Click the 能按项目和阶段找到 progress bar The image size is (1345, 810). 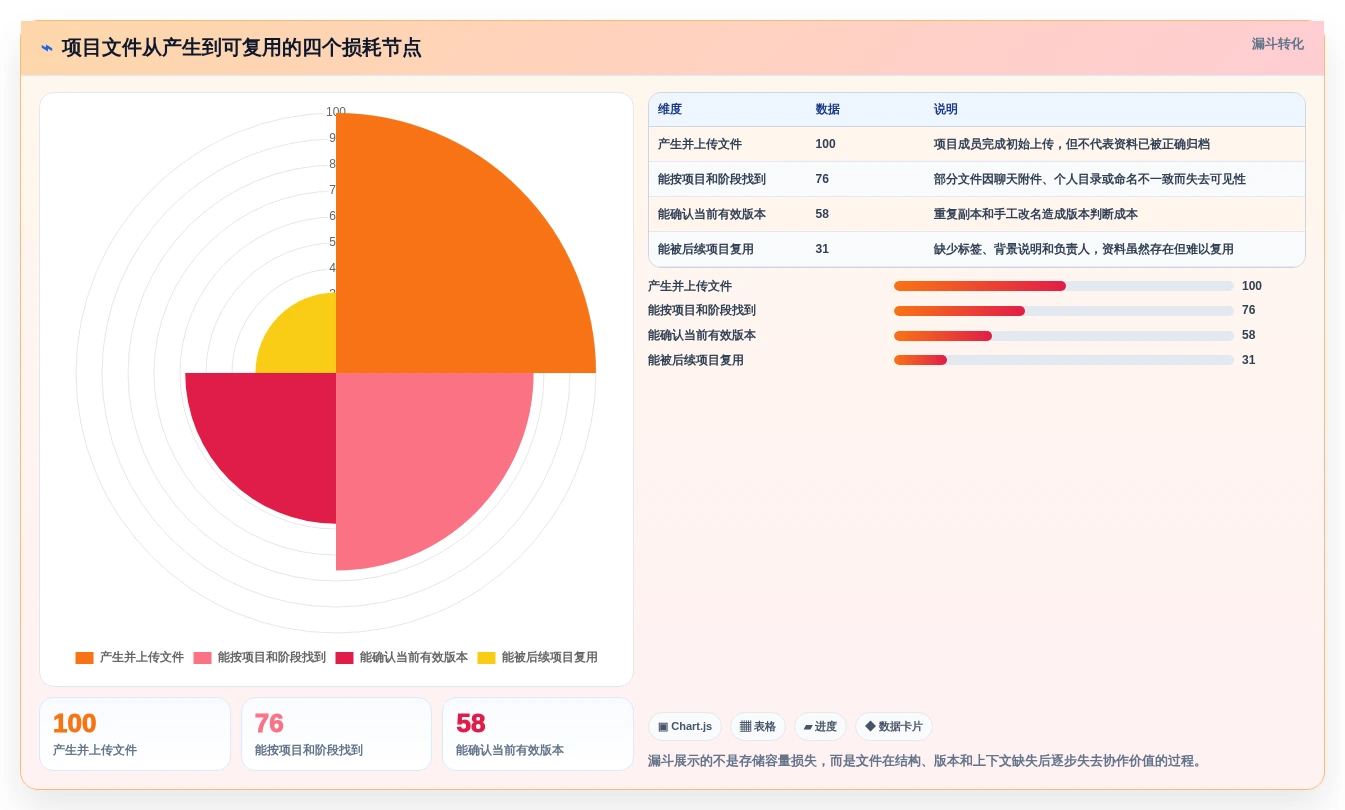point(1064,311)
